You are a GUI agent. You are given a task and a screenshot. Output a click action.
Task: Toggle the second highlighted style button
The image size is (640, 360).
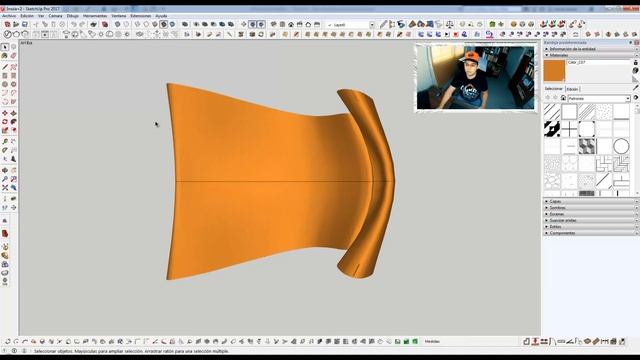261,24
